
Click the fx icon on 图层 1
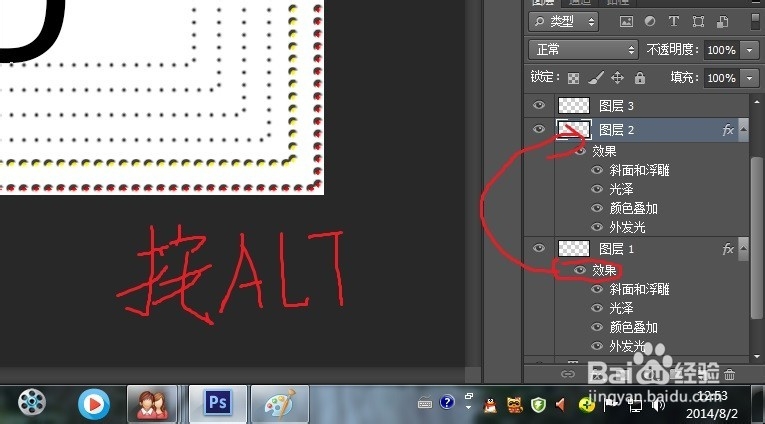[728, 249]
